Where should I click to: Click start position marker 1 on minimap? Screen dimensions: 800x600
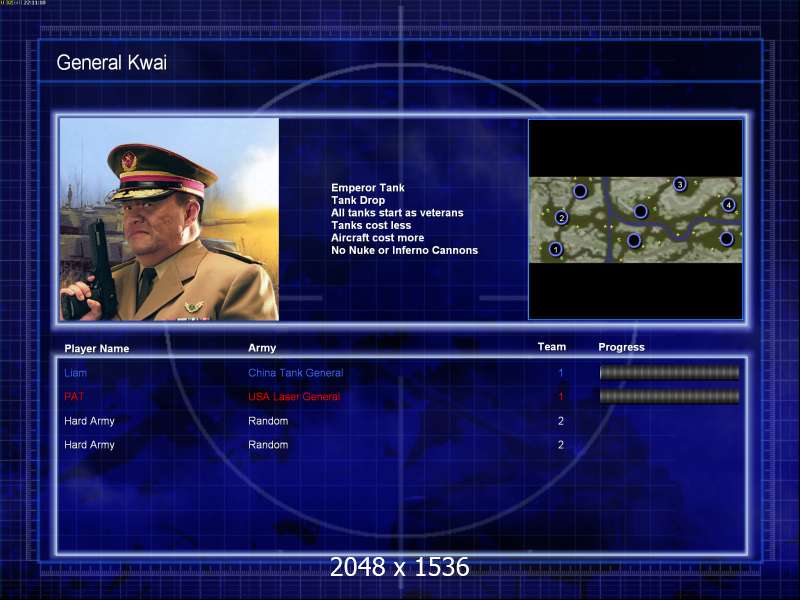point(555,249)
